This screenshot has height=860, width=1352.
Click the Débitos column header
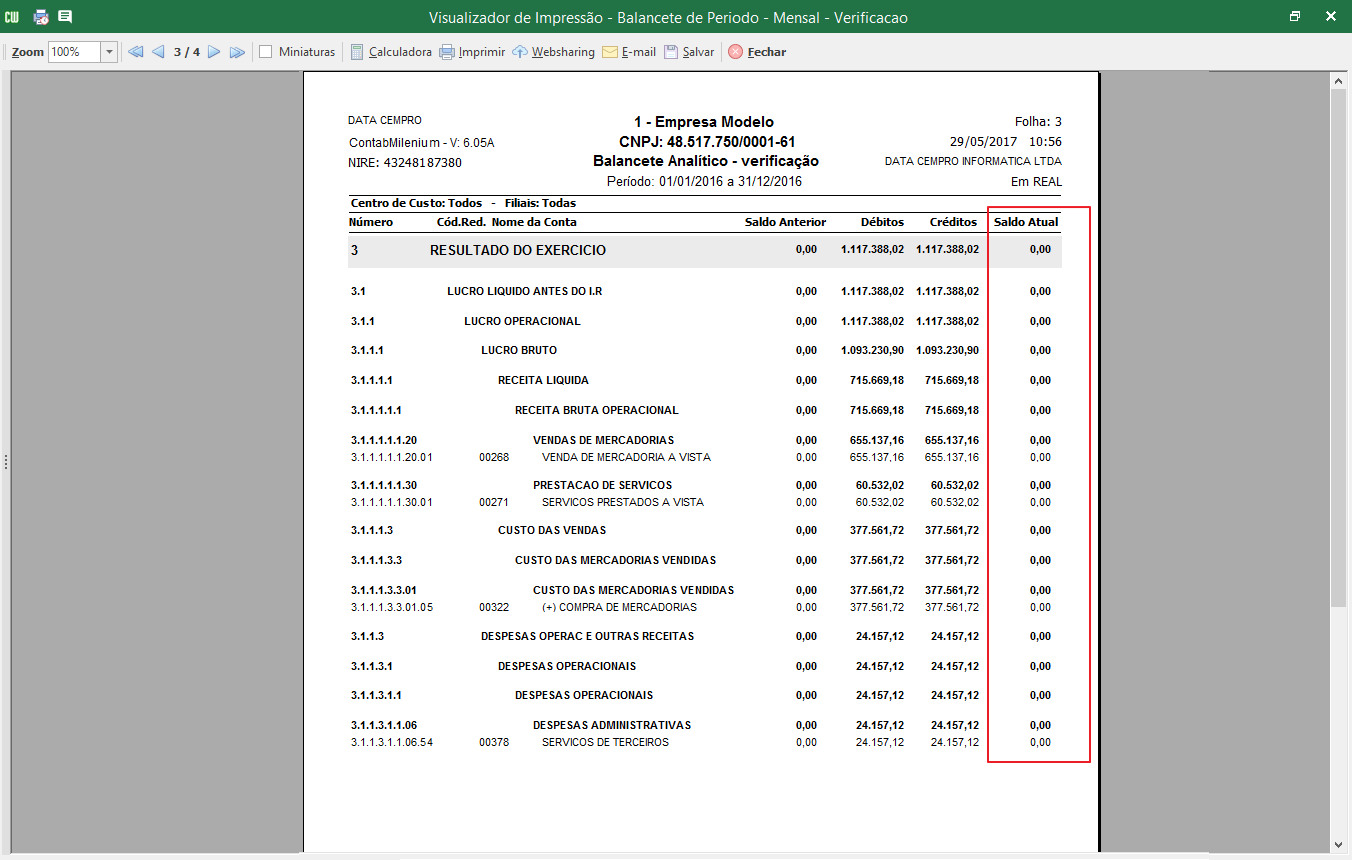coord(881,222)
